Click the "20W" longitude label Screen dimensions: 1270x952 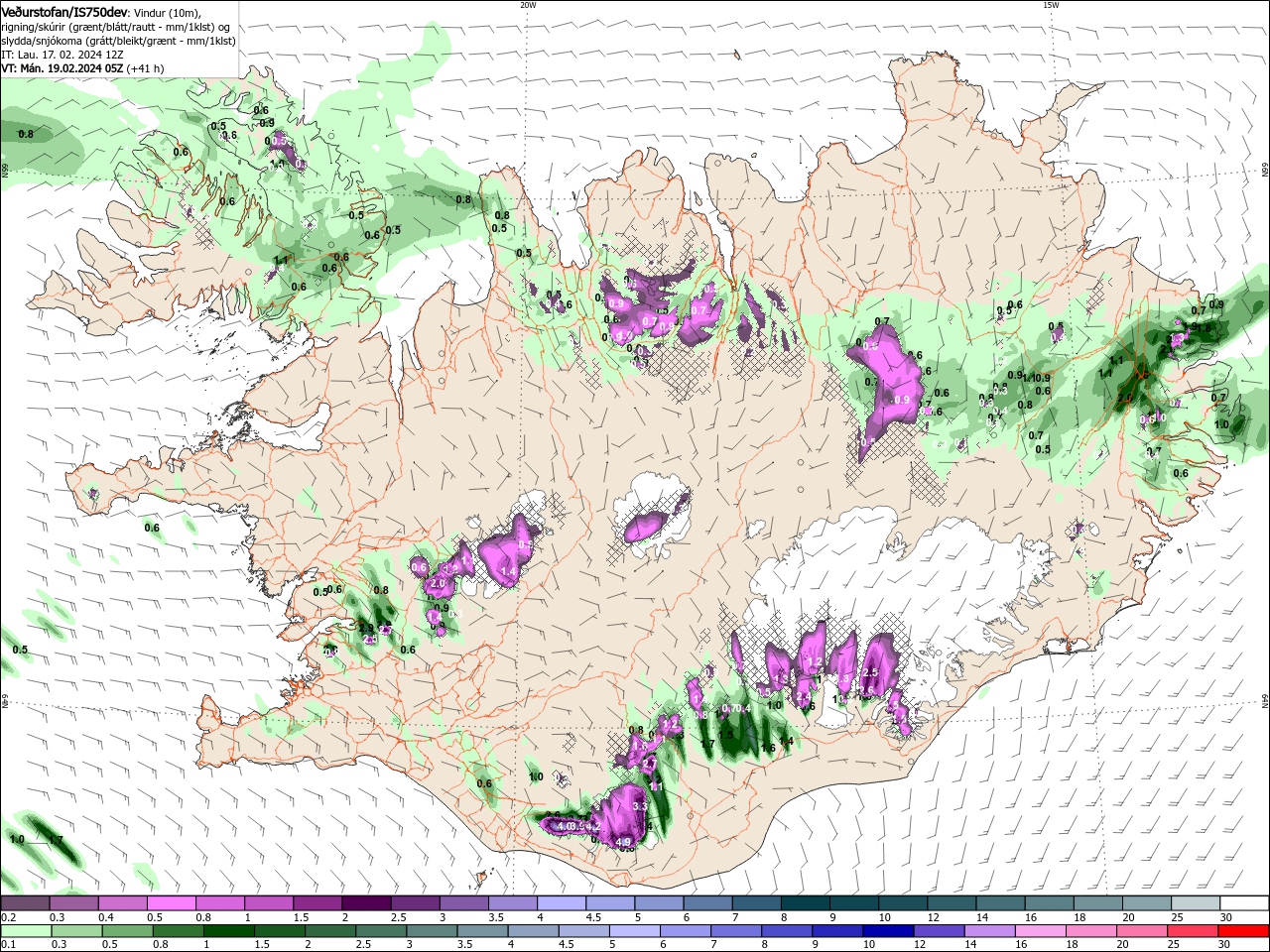528,5
